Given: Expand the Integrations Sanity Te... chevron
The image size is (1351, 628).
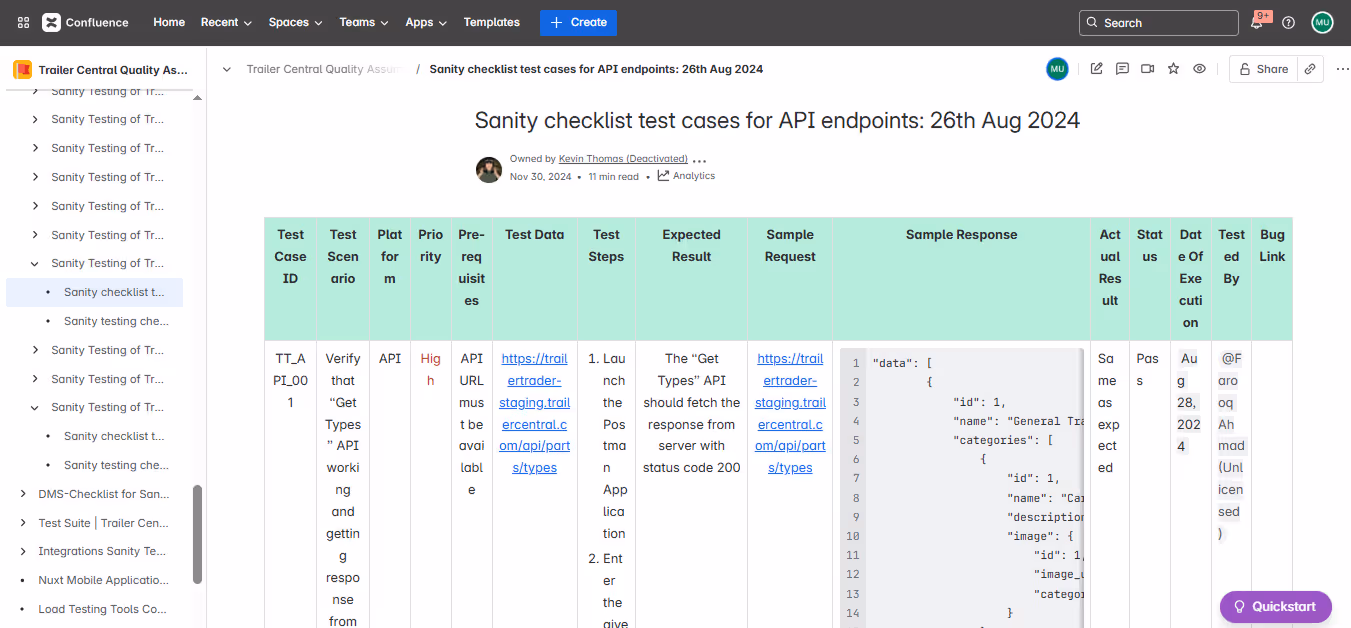Looking at the screenshot, I should click(23, 551).
